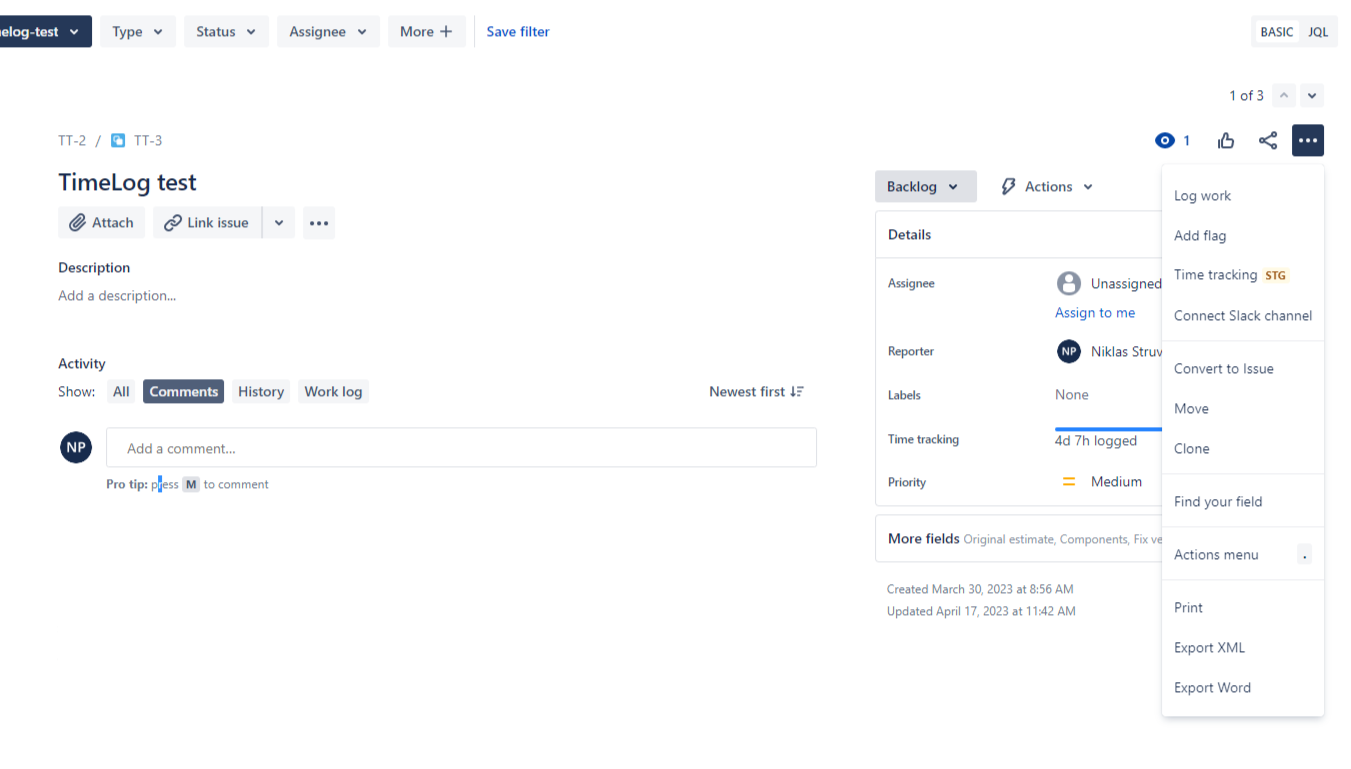Vote using the thumbs up icon
This screenshot has height=769, width=1351.
[x=1225, y=140]
